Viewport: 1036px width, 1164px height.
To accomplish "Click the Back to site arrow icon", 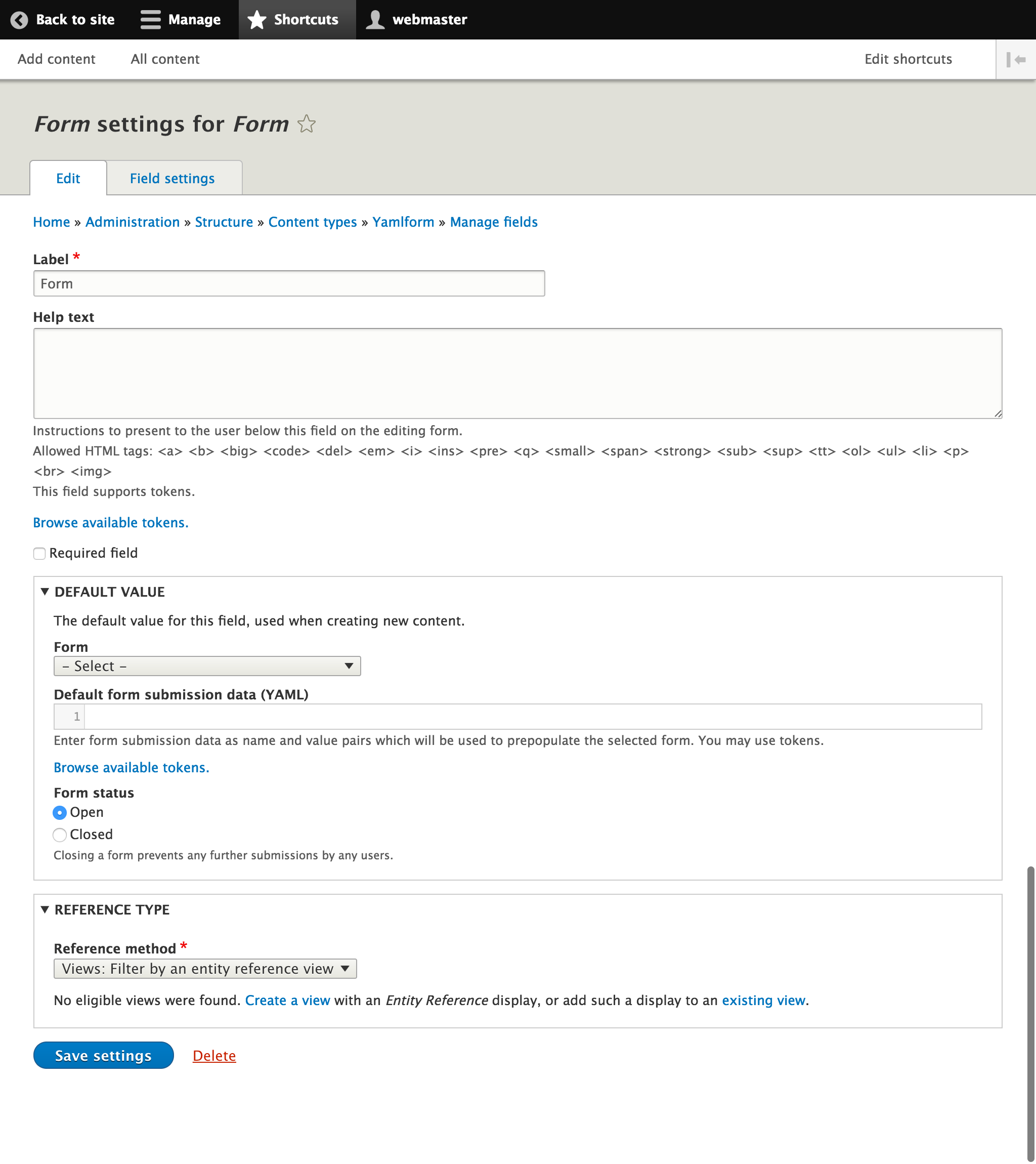I will click(19, 19).
